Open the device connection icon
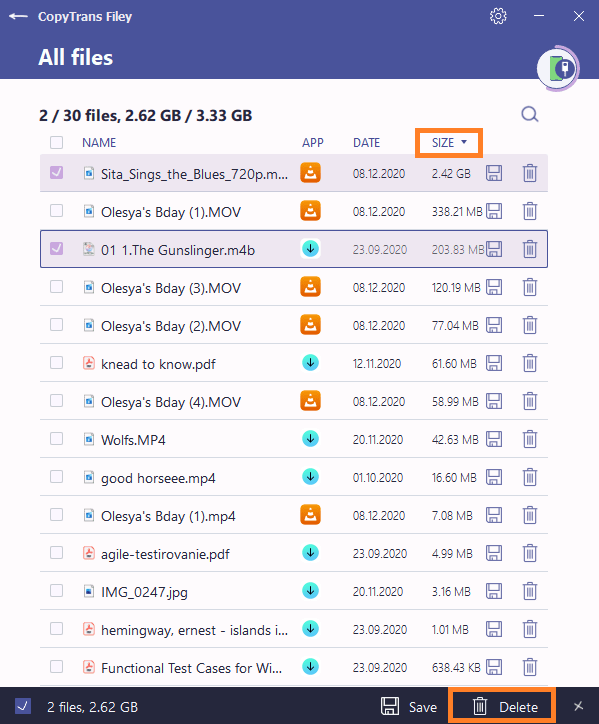The height and width of the screenshot is (724, 599). [558, 69]
